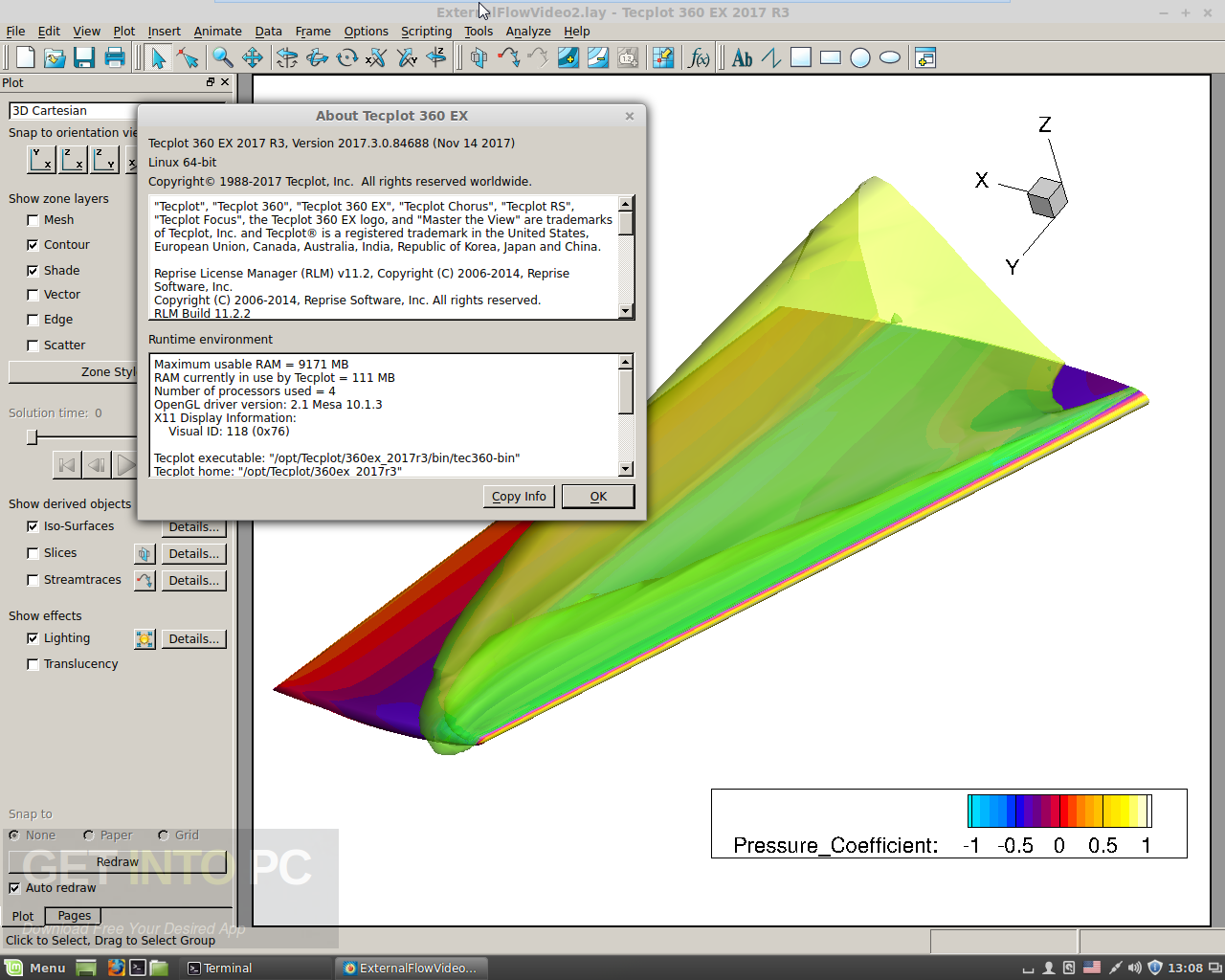Uncheck Auto redraw
Screen dimensions: 1225x980
[x=14, y=888]
